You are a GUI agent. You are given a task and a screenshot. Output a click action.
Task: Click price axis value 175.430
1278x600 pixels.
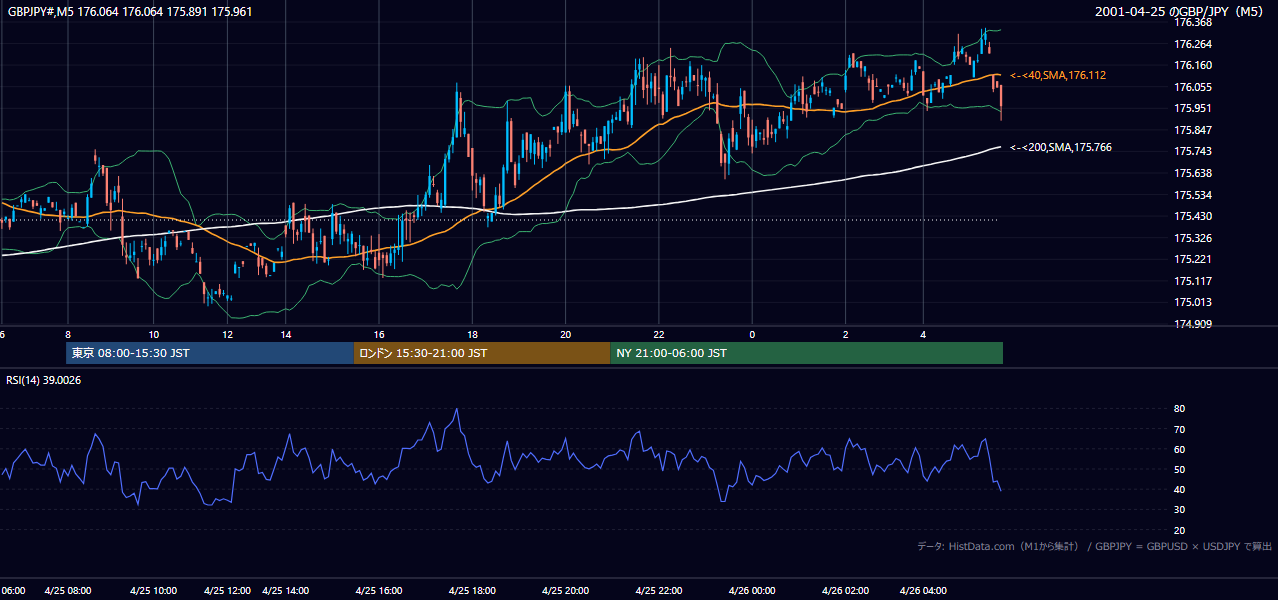tap(1193, 216)
